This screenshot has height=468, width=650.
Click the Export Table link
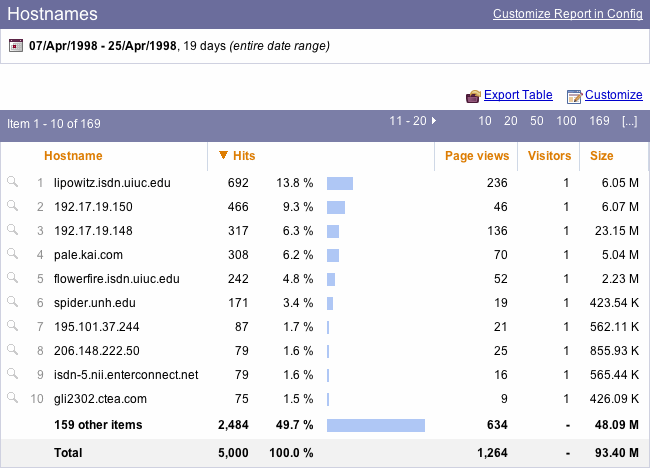[x=518, y=95]
